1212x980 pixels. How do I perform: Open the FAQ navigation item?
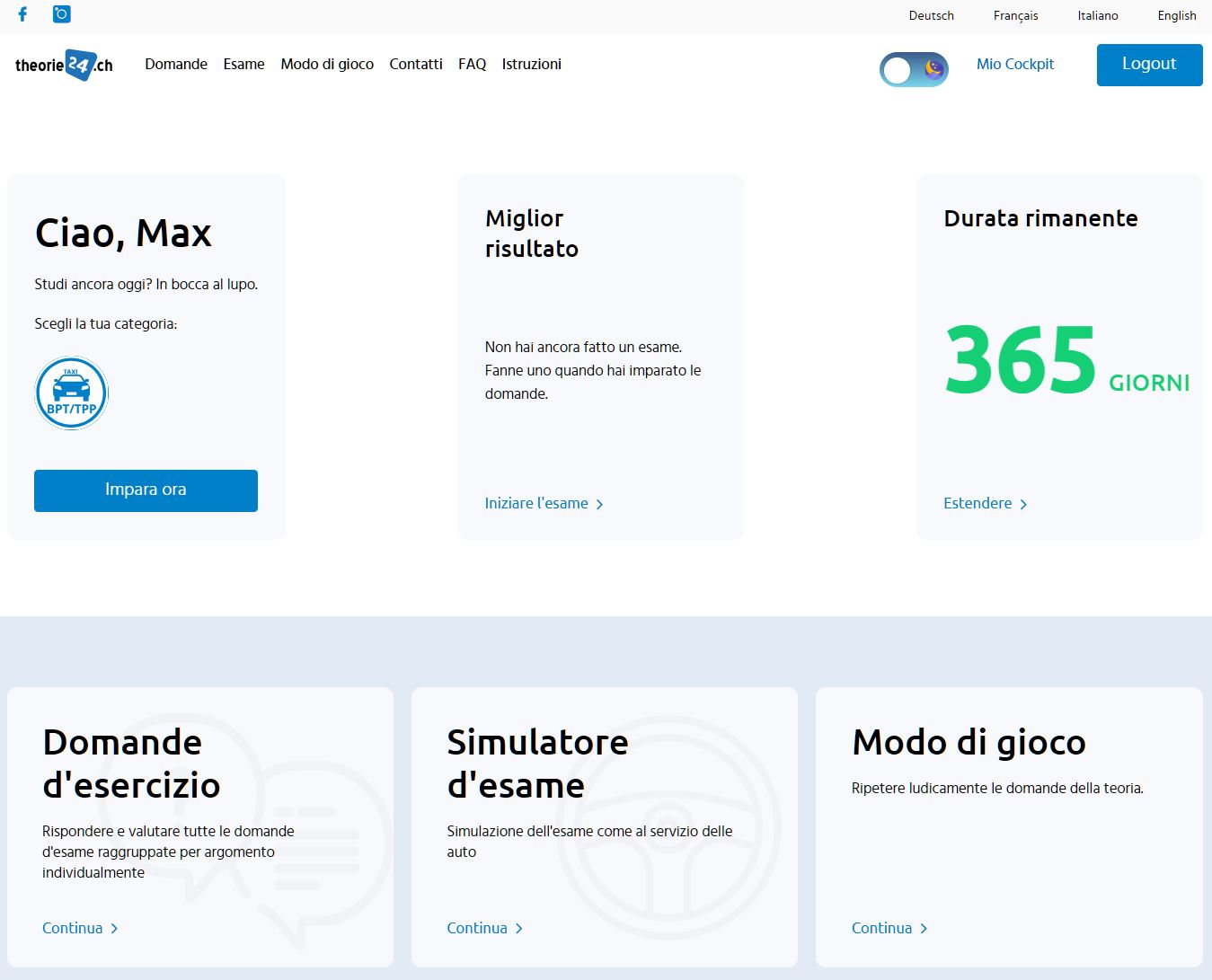pos(472,64)
